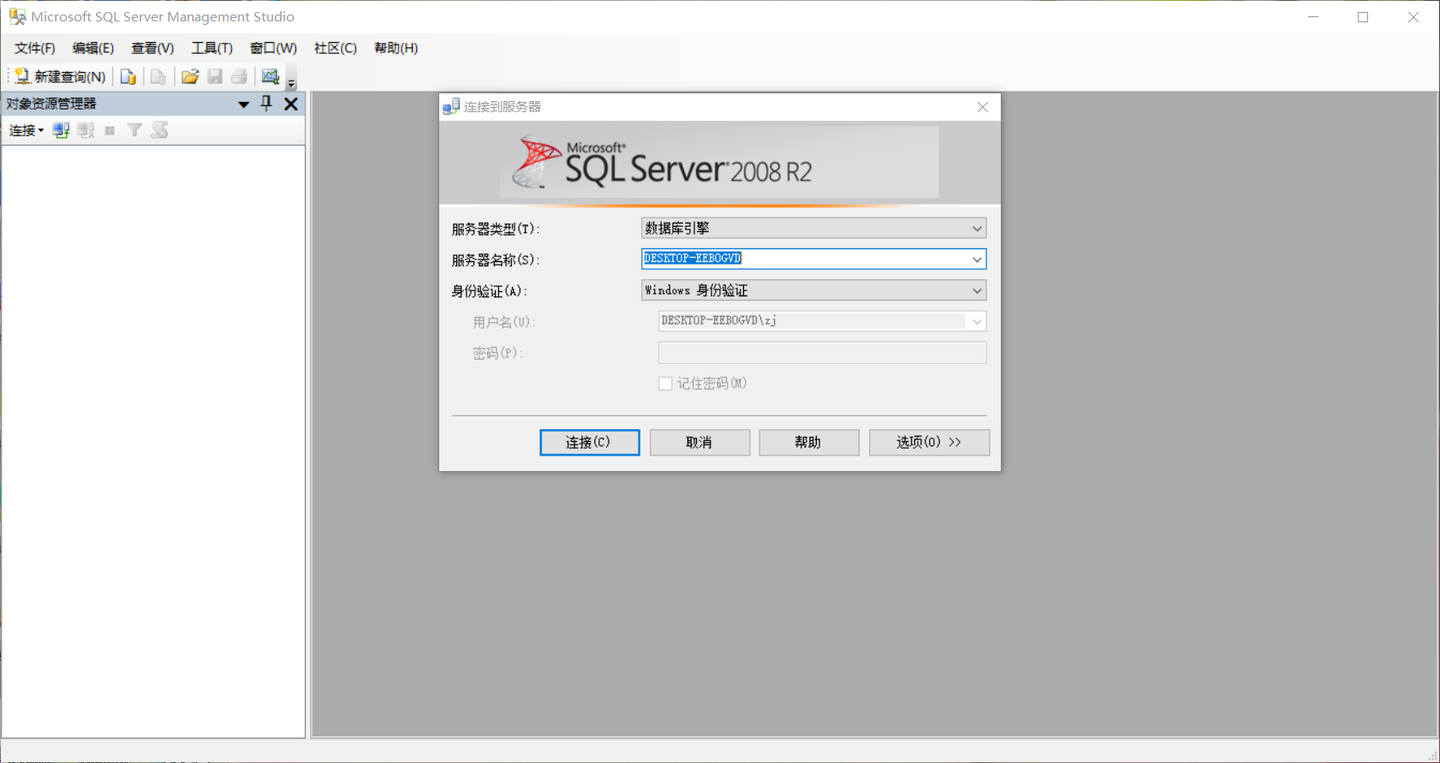The image size is (1440, 763).
Task: Expand the 身份验证 dropdown
Action: pos(813,290)
